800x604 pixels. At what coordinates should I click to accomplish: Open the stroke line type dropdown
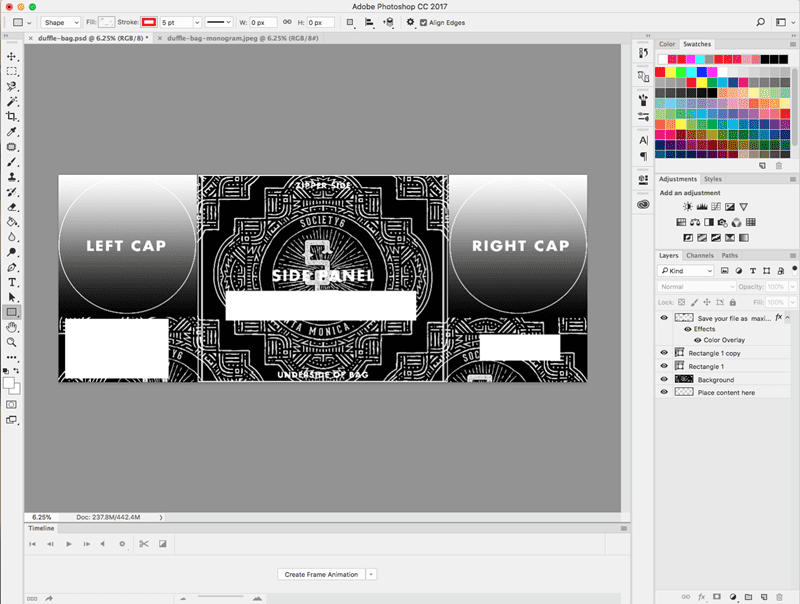pos(219,22)
